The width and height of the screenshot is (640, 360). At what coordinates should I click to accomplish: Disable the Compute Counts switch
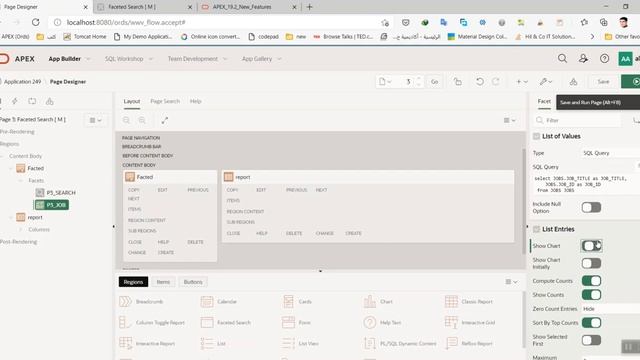pyautogui.click(x=591, y=281)
